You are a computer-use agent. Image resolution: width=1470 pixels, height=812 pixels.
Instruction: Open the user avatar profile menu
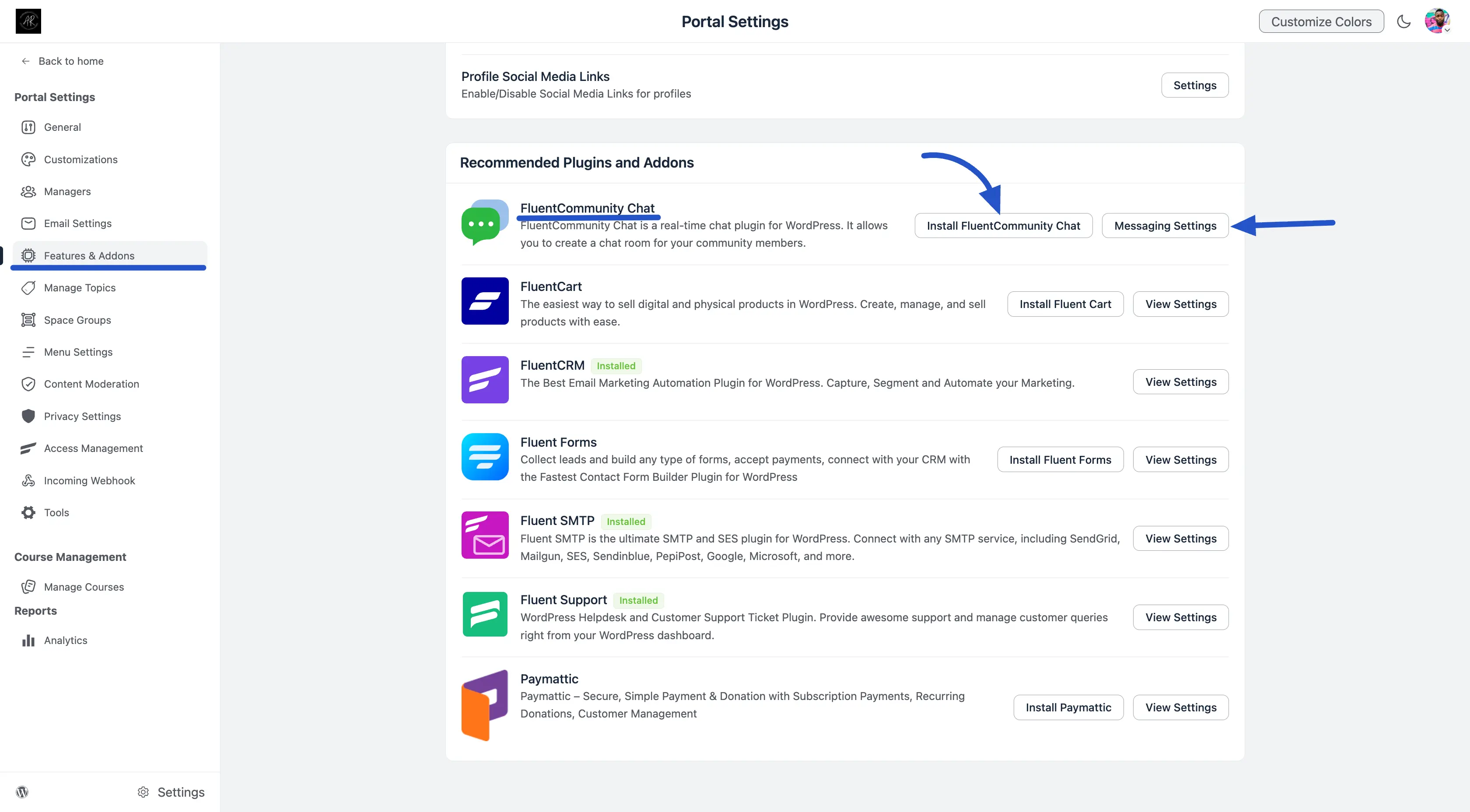point(1437,21)
